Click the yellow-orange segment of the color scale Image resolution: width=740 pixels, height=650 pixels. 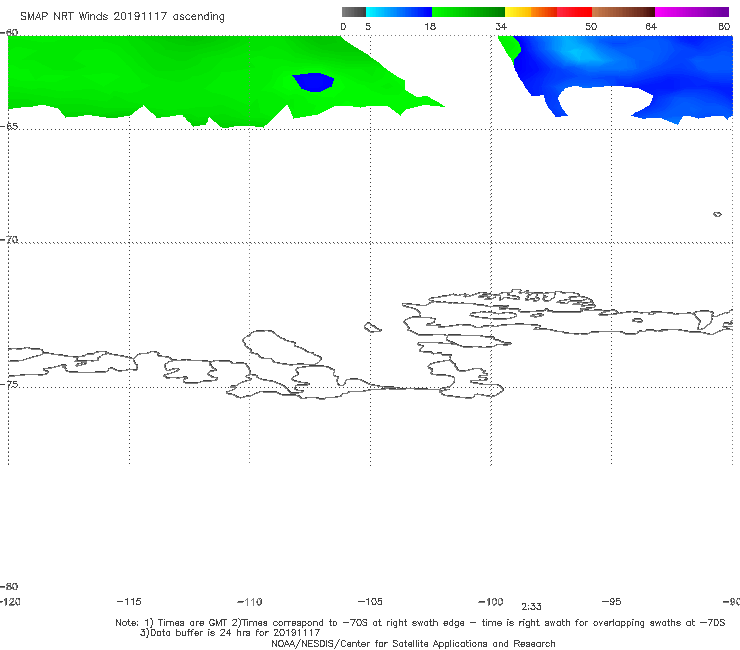531,12
